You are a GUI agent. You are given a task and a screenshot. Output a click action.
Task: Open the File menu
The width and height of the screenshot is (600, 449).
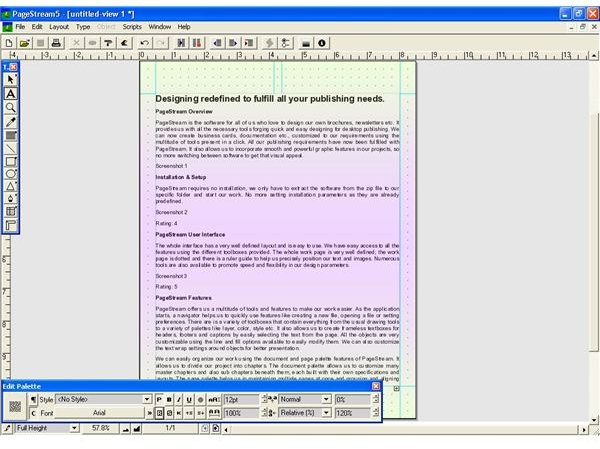click(20, 27)
